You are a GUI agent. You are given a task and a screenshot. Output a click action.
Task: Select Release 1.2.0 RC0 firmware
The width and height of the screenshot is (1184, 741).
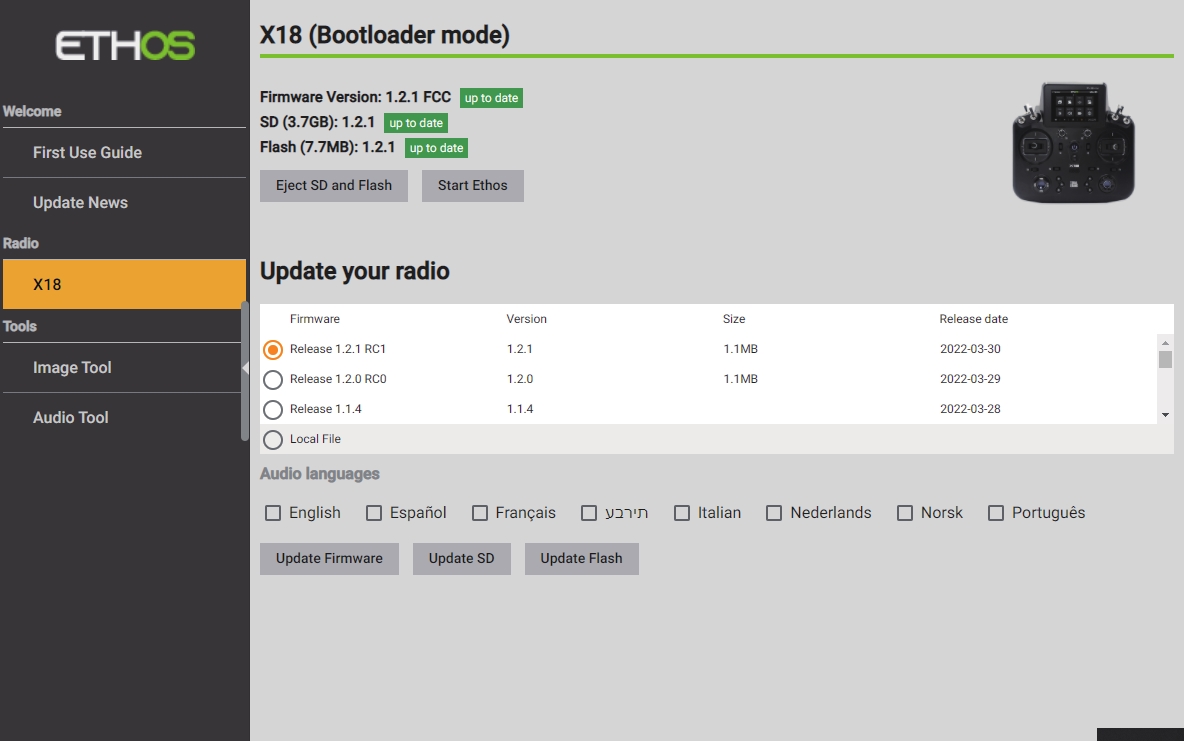point(273,380)
